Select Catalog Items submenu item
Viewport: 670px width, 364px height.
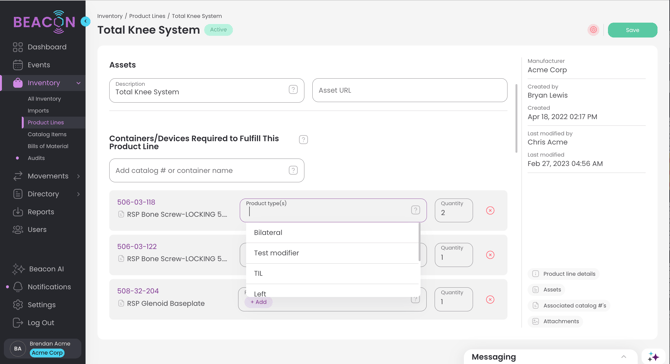tap(47, 134)
